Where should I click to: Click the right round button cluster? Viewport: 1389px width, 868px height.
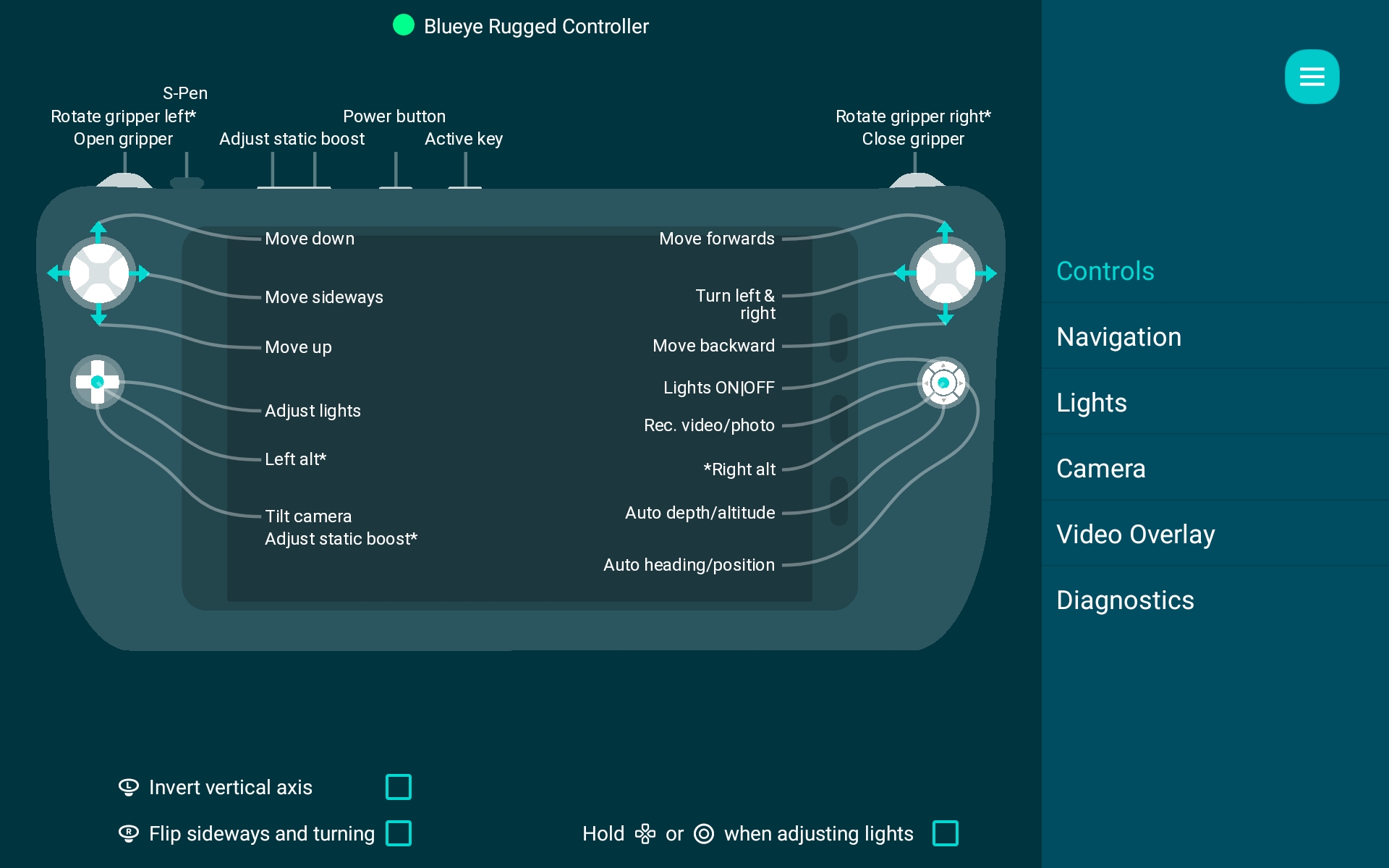coord(943,382)
